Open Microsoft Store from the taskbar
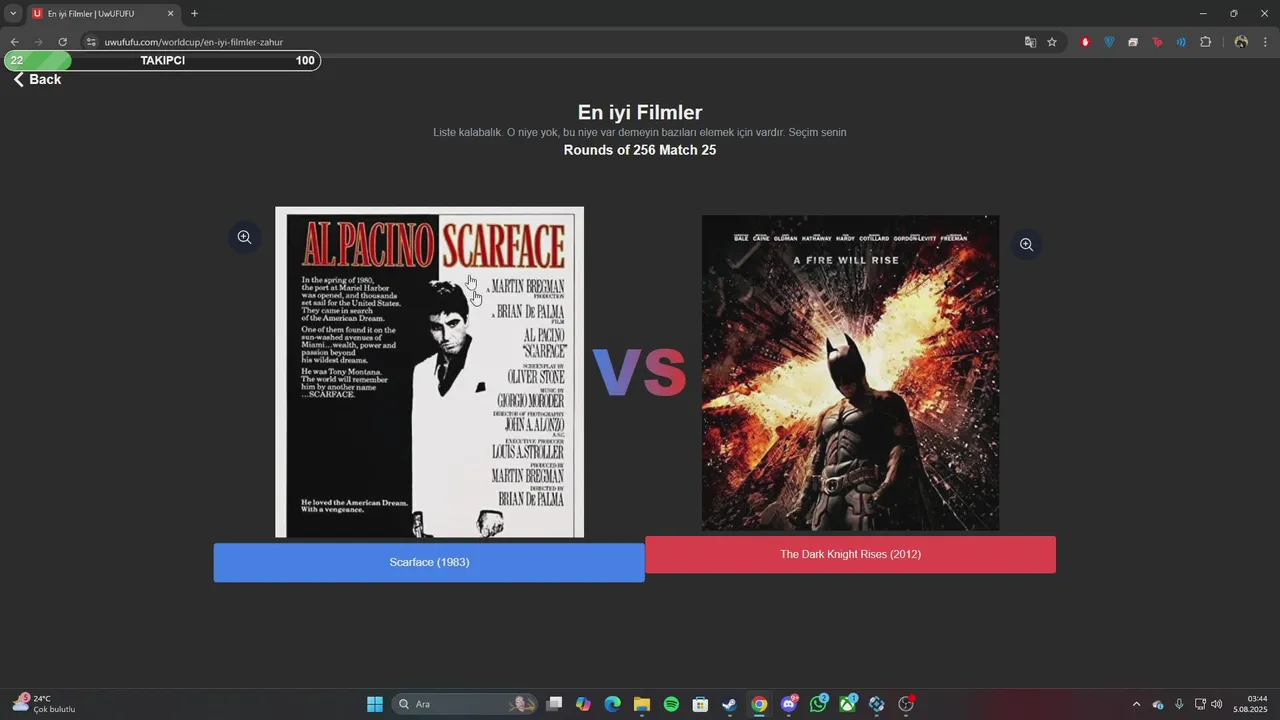The width and height of the screenshot is (1280, 720). click(700, 704)
